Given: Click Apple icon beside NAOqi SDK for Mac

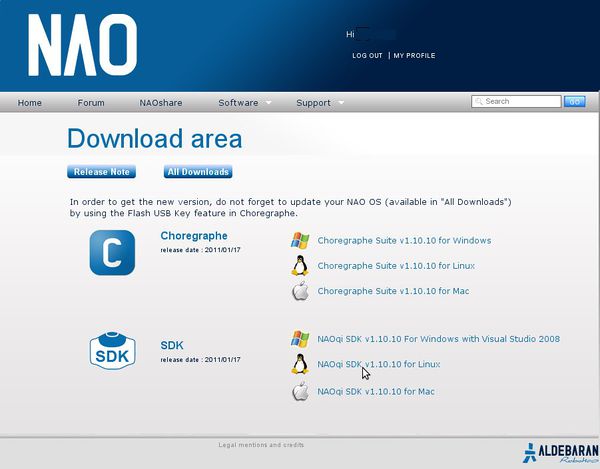Looking at the screenshot, I should [299, 392].
